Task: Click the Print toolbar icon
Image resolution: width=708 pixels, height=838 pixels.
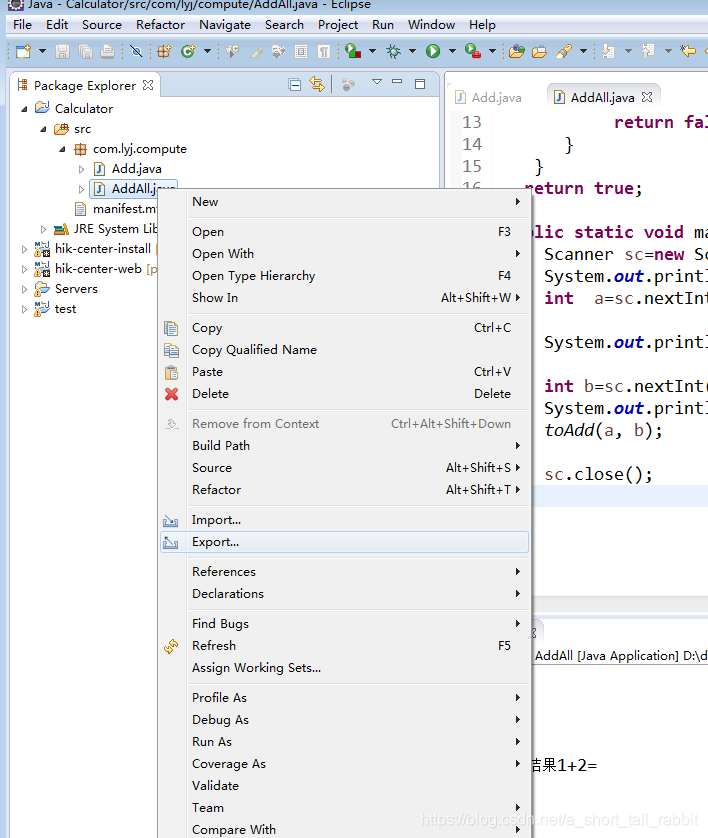Action: [x=107, y=51]
